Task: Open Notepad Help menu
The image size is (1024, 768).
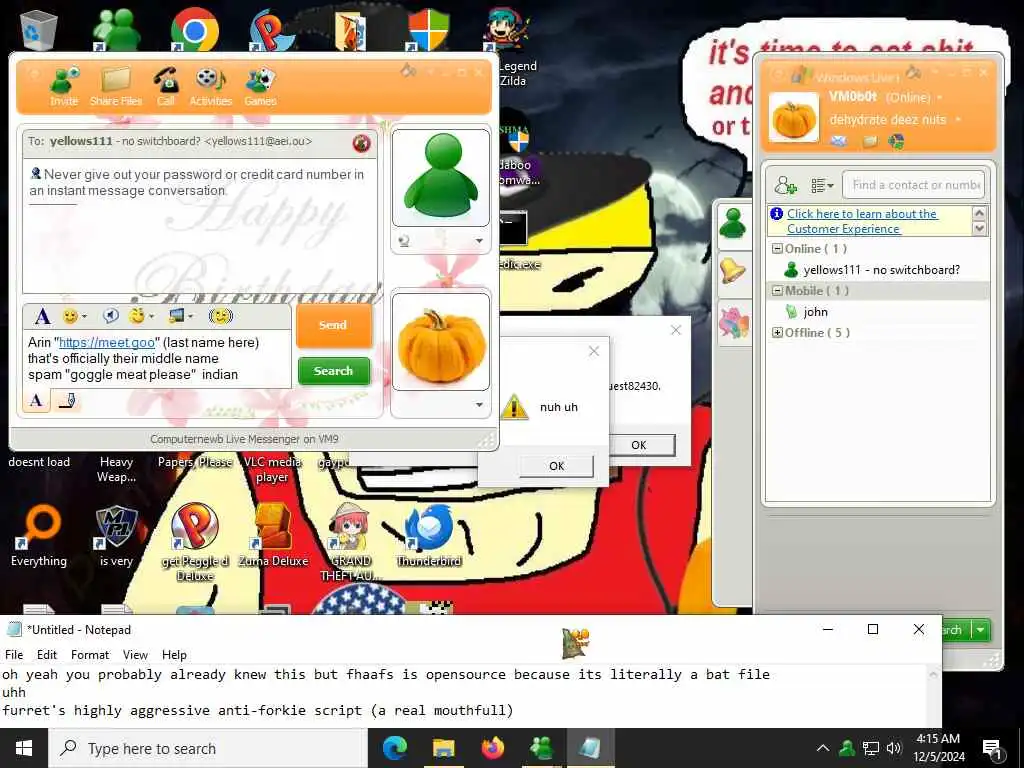Action: (174, 654)
